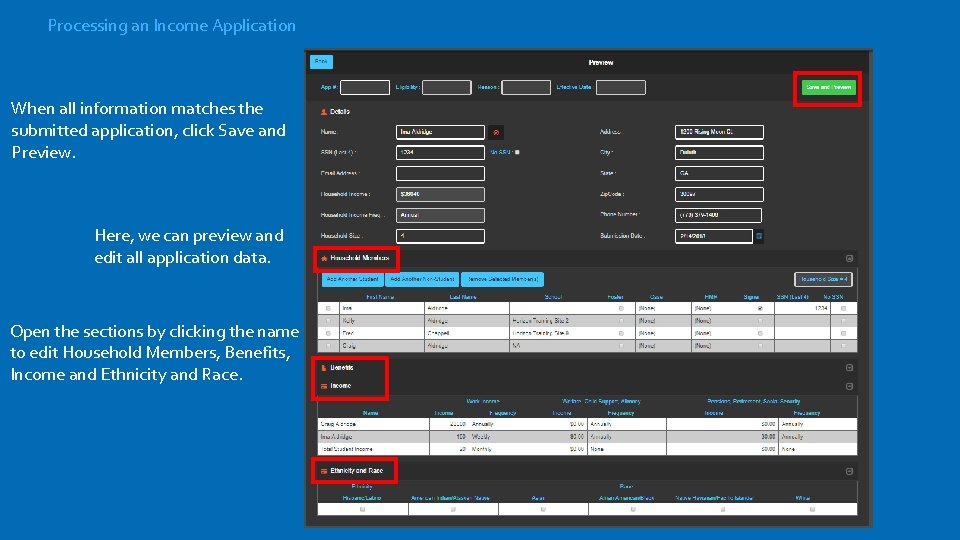Image resolution: width=960 pixels, height=540 pixels.
Task: Check the White race checkbox
Action: pos(812,509)
